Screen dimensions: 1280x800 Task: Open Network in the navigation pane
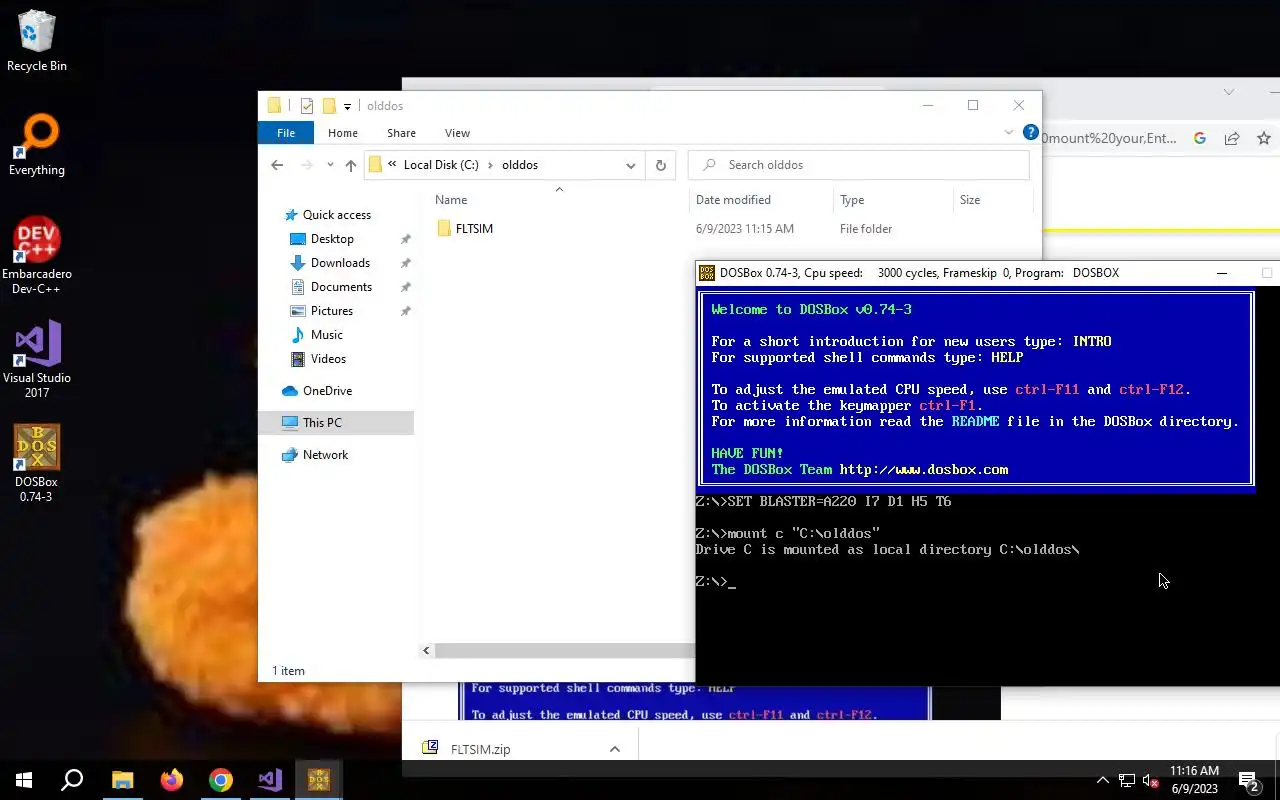coord(325,455)
